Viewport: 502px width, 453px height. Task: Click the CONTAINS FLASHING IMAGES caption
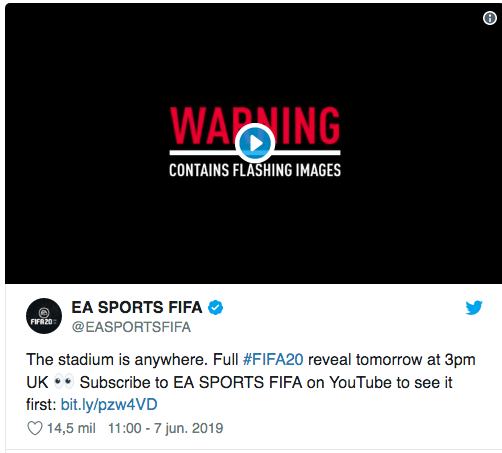pyautogui.click(x=255, y=170)
